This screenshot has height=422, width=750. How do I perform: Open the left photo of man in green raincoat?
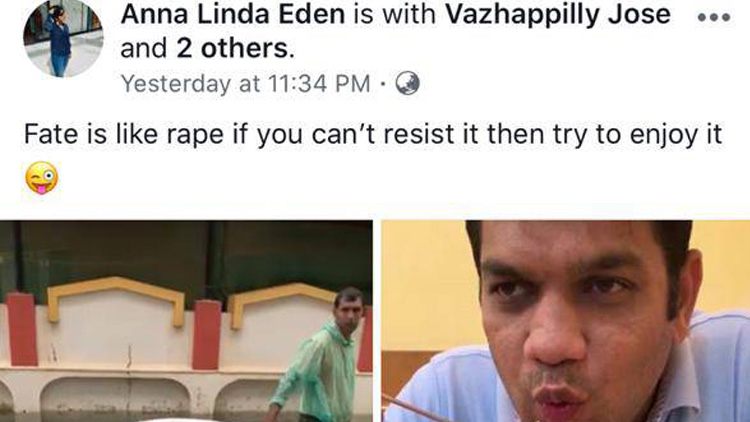click(x=186, y=321)
